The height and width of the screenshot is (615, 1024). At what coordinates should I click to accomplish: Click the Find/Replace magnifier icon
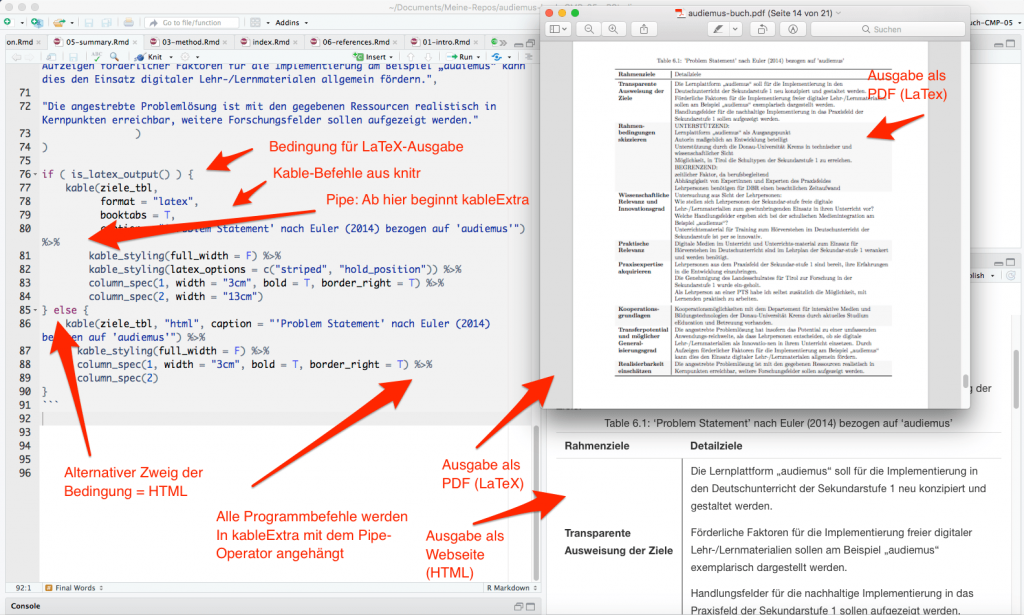(x=114, y=57)
